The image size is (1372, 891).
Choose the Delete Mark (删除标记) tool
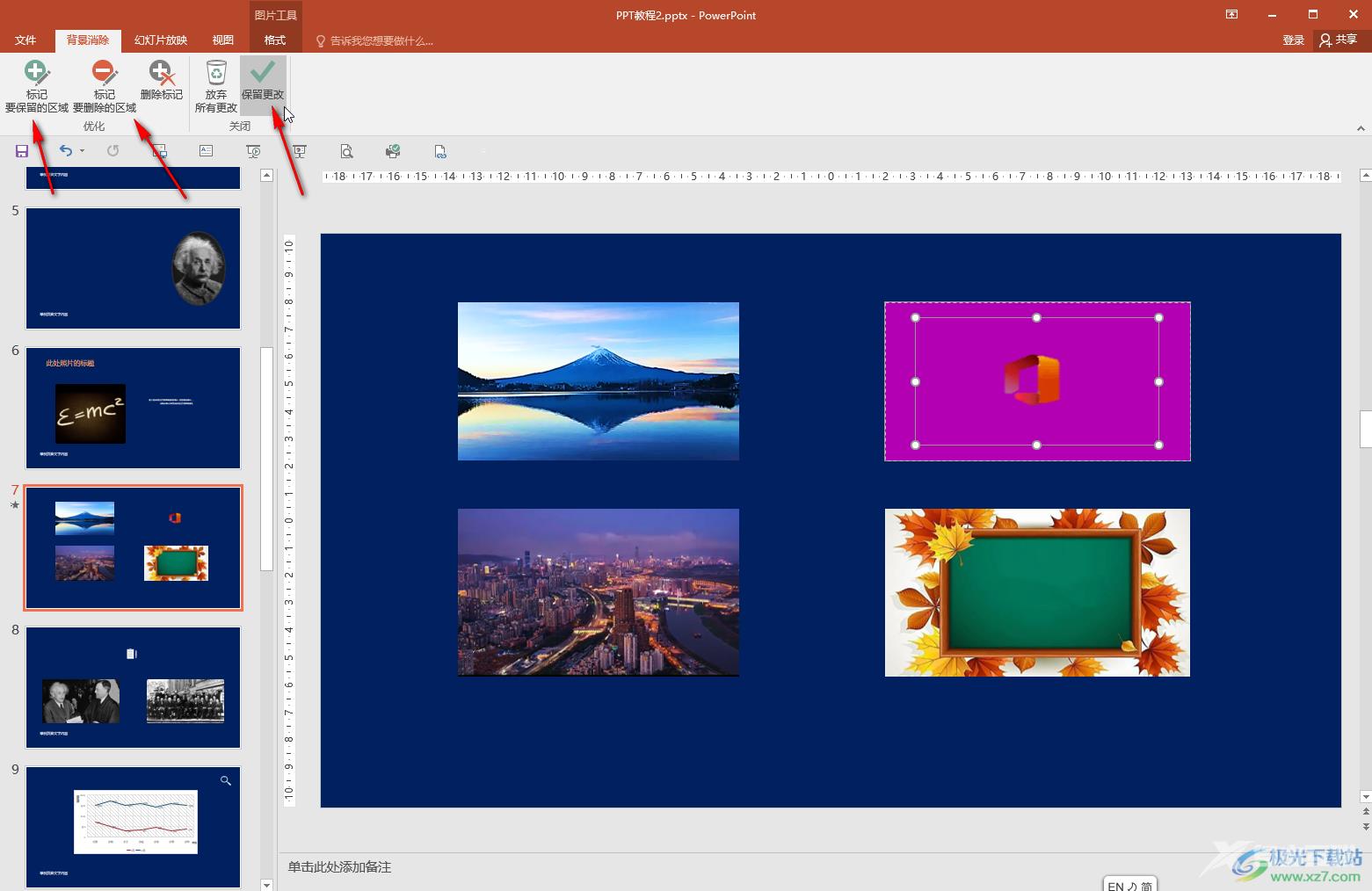pyautogui.click(x=161, y=80)
